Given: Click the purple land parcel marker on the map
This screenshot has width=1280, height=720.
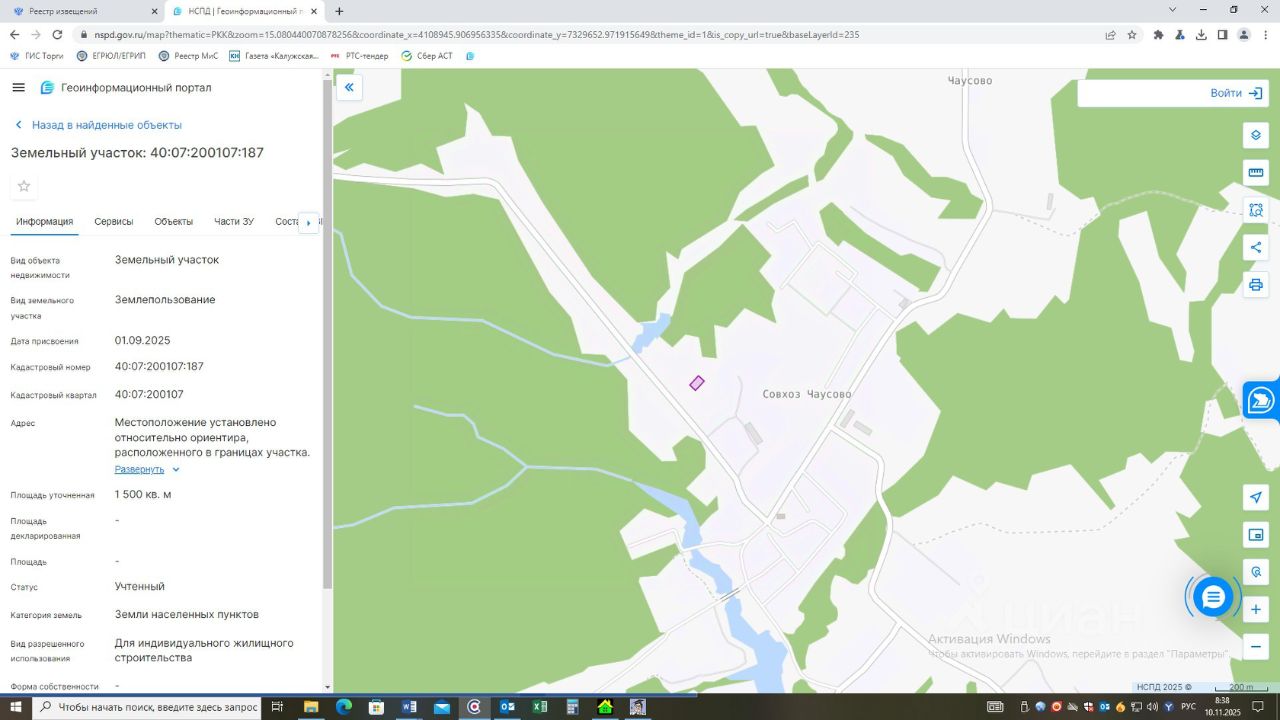Looking at the screenshot, I should pos(697,383).
